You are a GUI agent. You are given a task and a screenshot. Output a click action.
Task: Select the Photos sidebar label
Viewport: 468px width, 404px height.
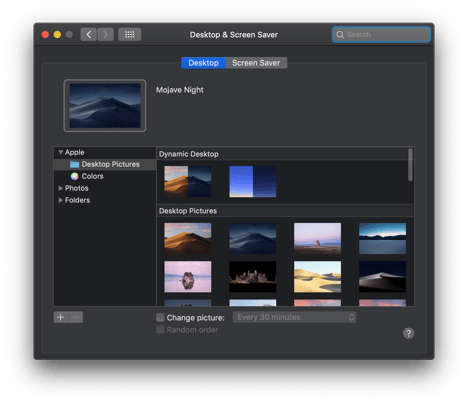click(x=77, y=188)
